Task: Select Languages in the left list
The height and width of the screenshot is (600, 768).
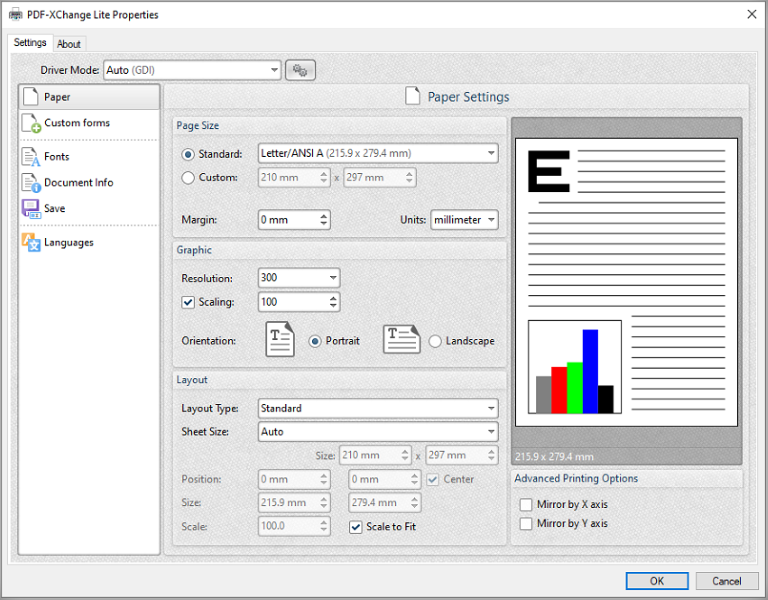Action: (x=89, y=242)
